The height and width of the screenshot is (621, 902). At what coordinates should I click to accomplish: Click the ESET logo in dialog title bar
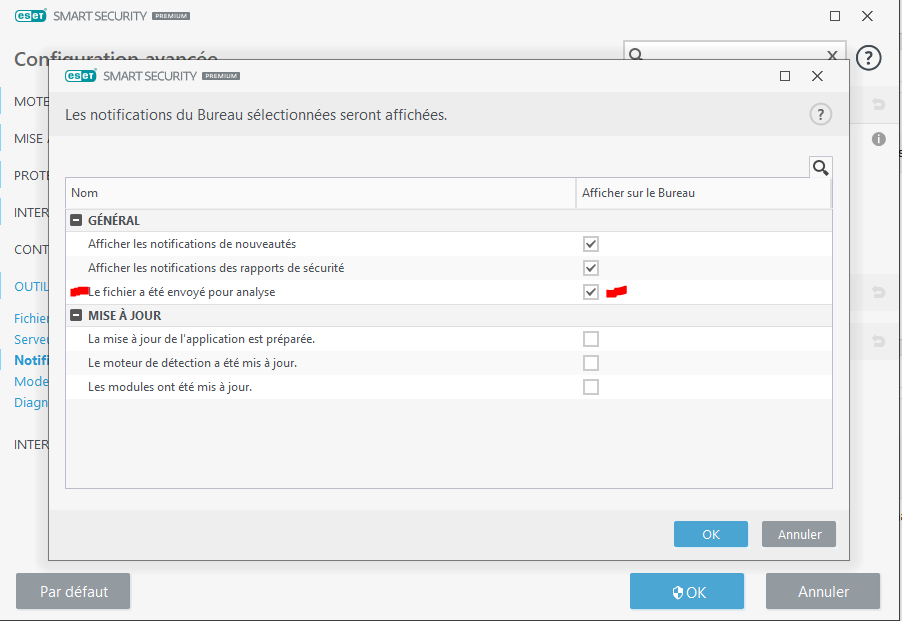80,76
